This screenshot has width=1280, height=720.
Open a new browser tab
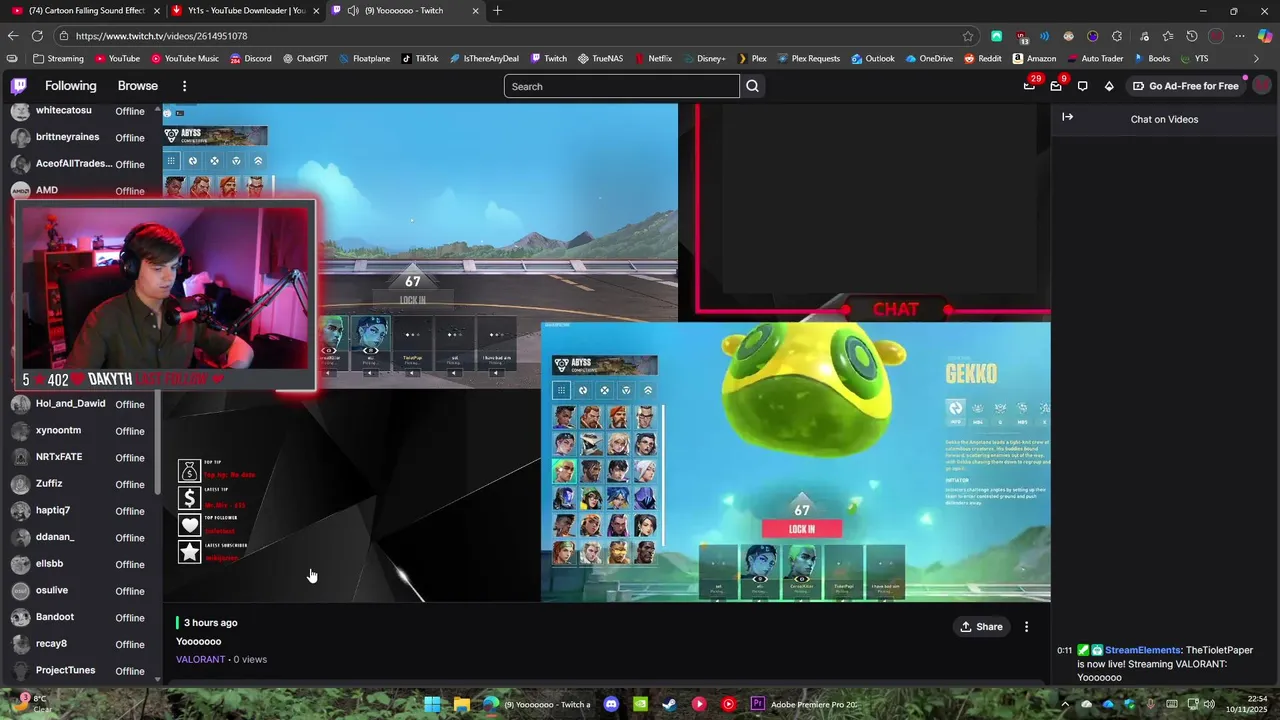[x=497, y=11]
